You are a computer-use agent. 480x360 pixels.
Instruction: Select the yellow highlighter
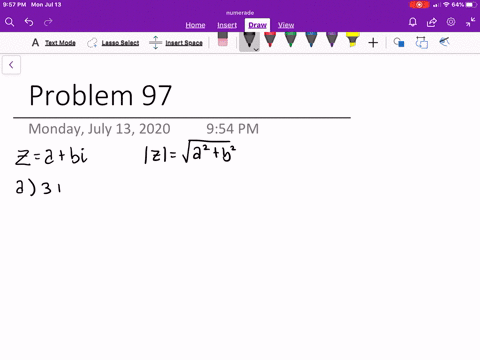pos(353,39)
